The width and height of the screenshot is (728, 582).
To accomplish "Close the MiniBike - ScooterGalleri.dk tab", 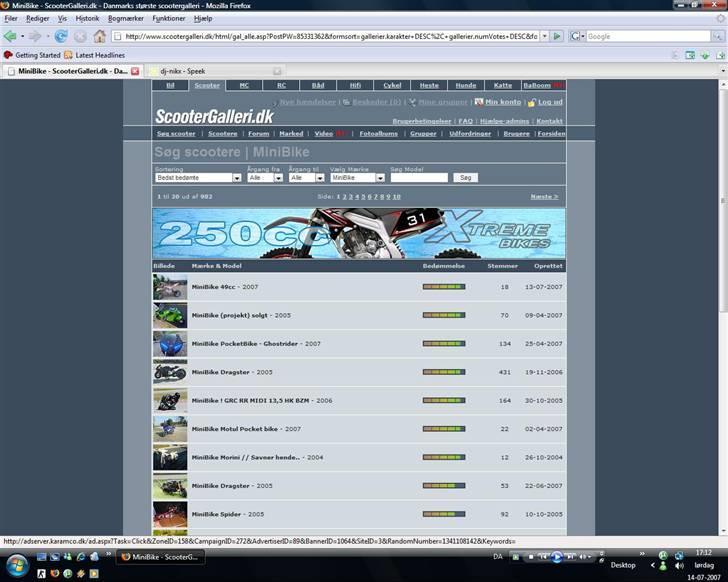I will tap(135, 71).
